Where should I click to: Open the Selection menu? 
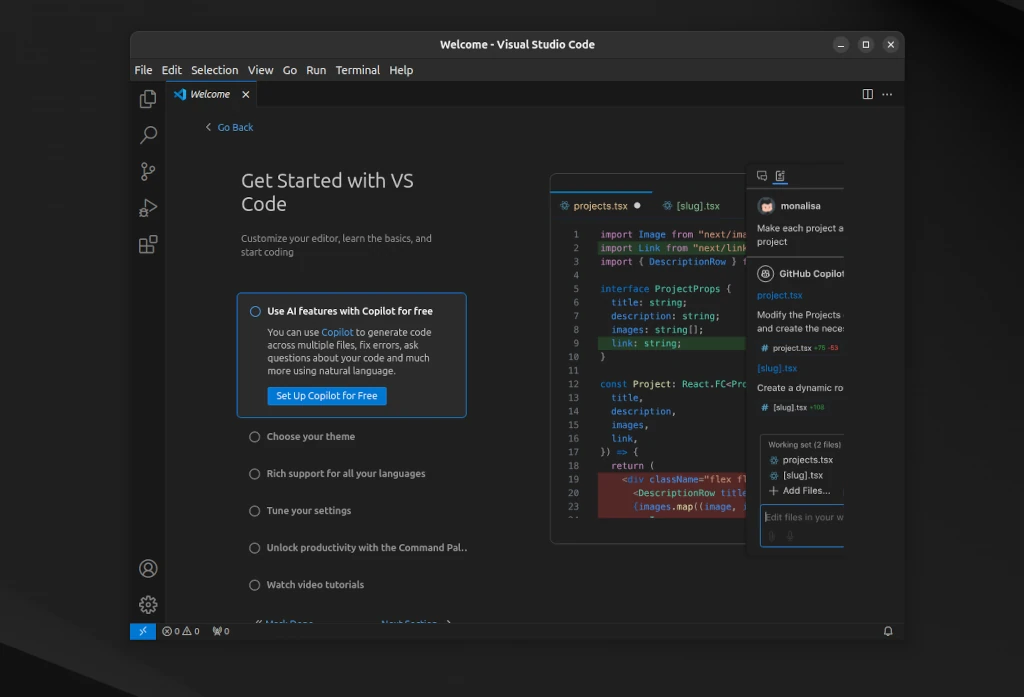pyautogui.click(x=214, y=70)
